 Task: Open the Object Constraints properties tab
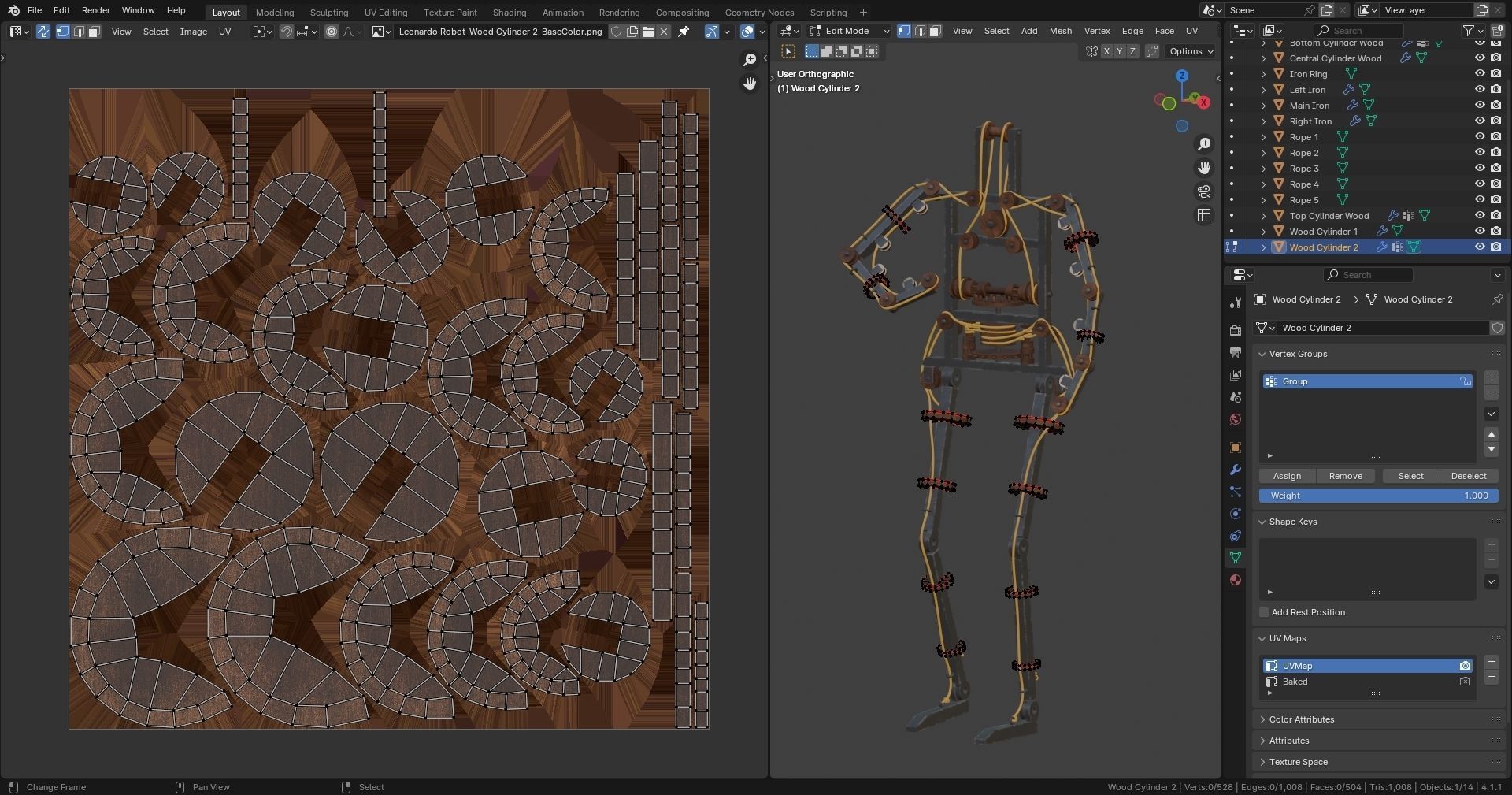(1235, 536)
